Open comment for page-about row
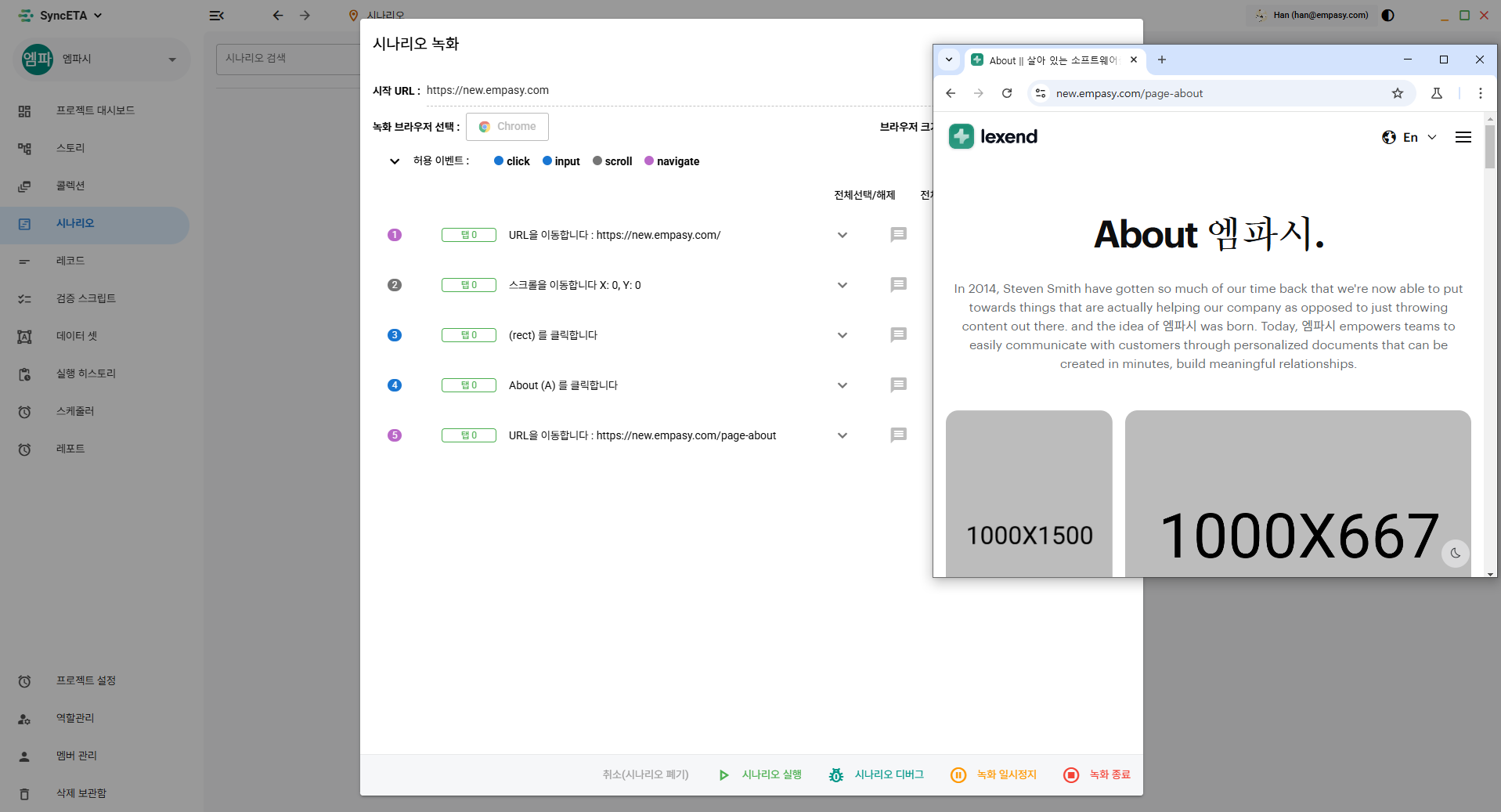 (x=899, y=435)
